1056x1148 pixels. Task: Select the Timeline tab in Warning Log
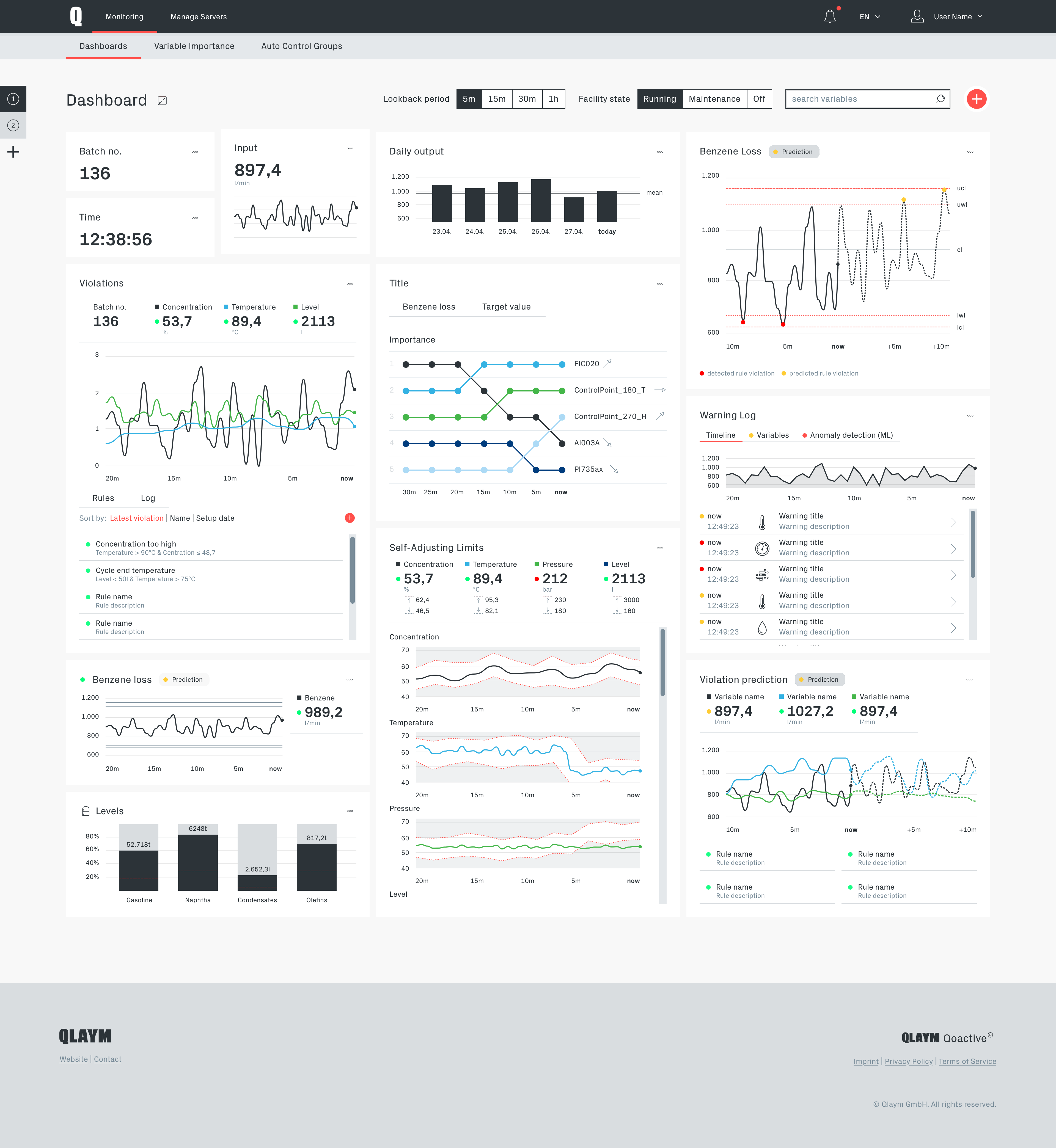[721, 435]
